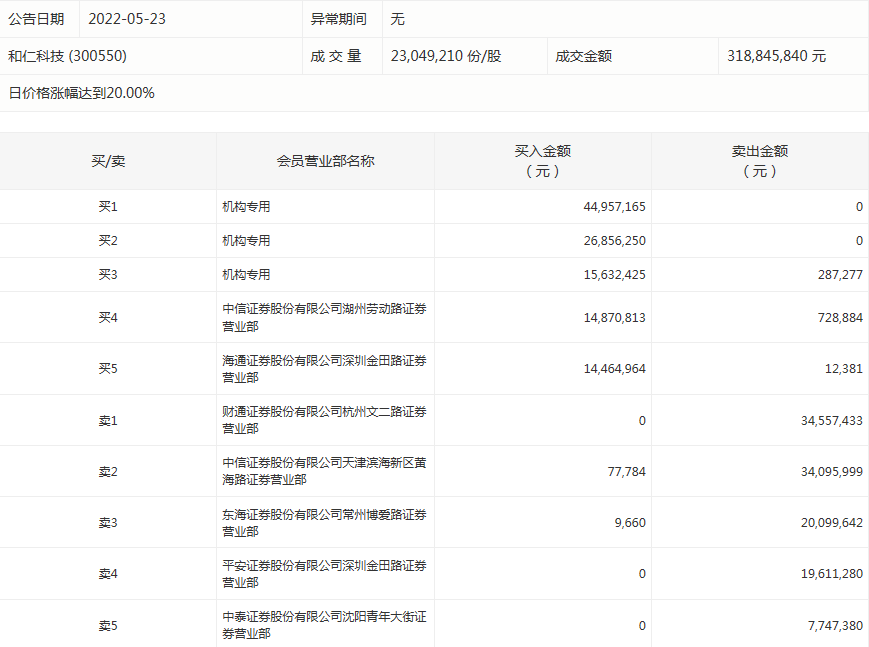Click the 卖出金额（元） column header
869x647 pixels.
(759, 161)
